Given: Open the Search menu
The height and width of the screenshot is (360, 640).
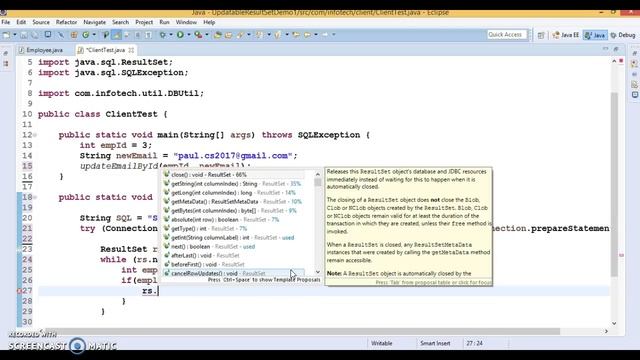Looking at the screenshot, I should (120, 22).
